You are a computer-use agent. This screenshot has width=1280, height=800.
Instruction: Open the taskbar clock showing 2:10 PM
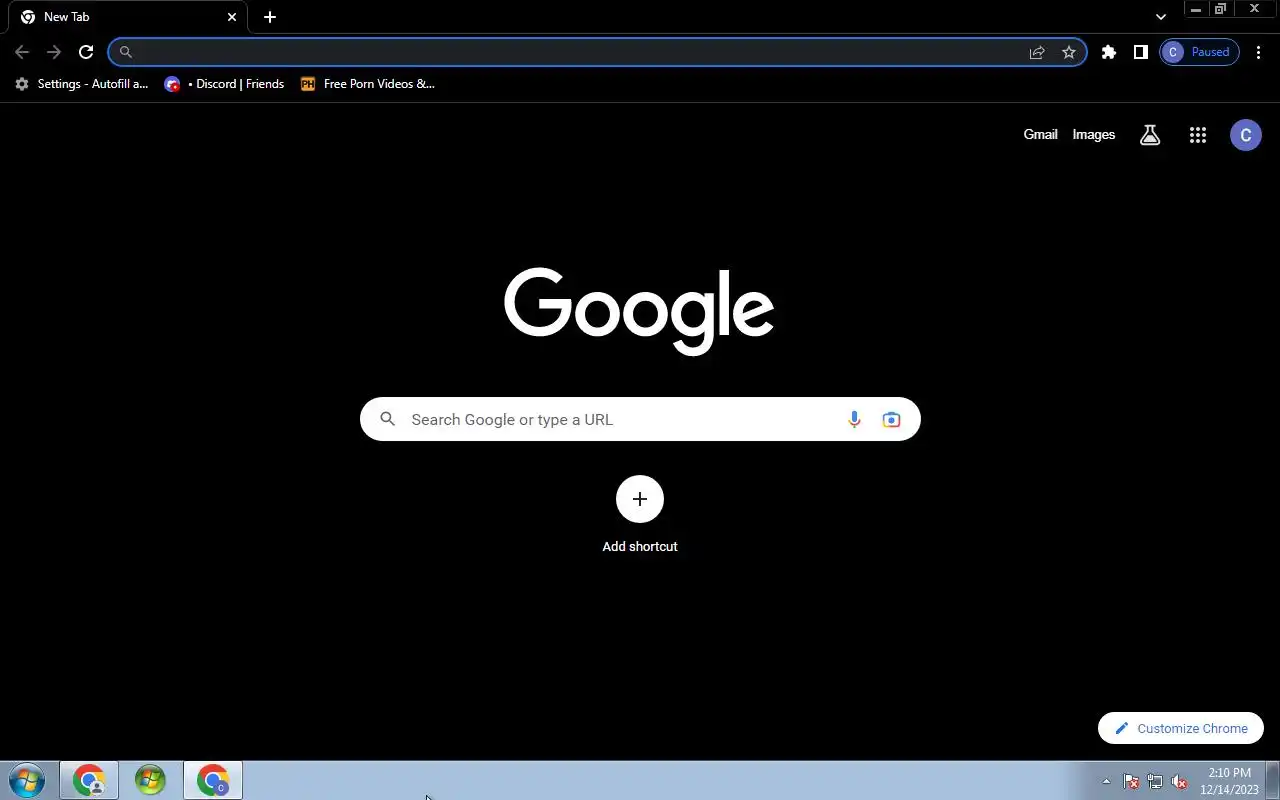(1230, 781)
